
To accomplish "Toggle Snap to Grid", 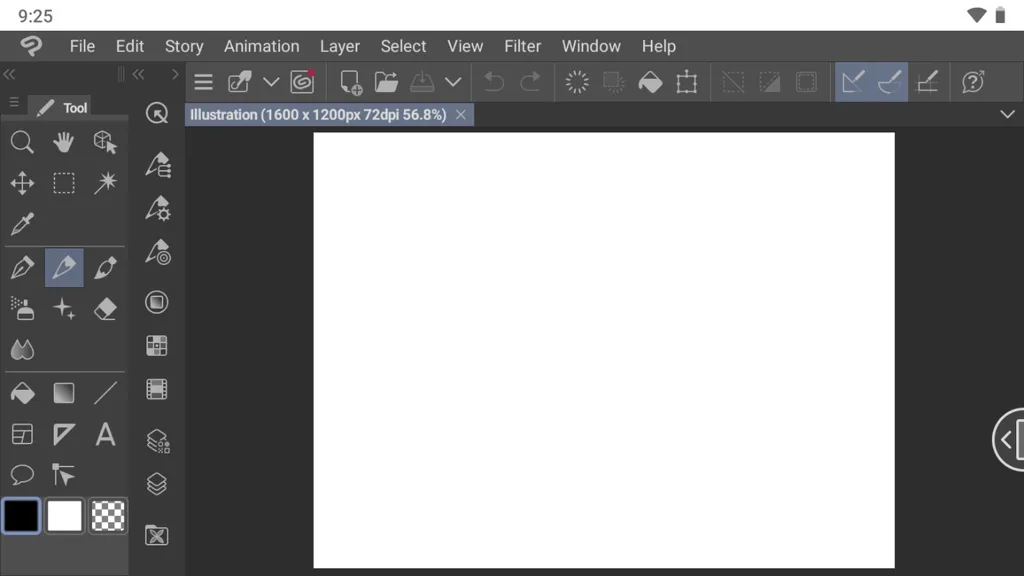I will tap(927, 82).
